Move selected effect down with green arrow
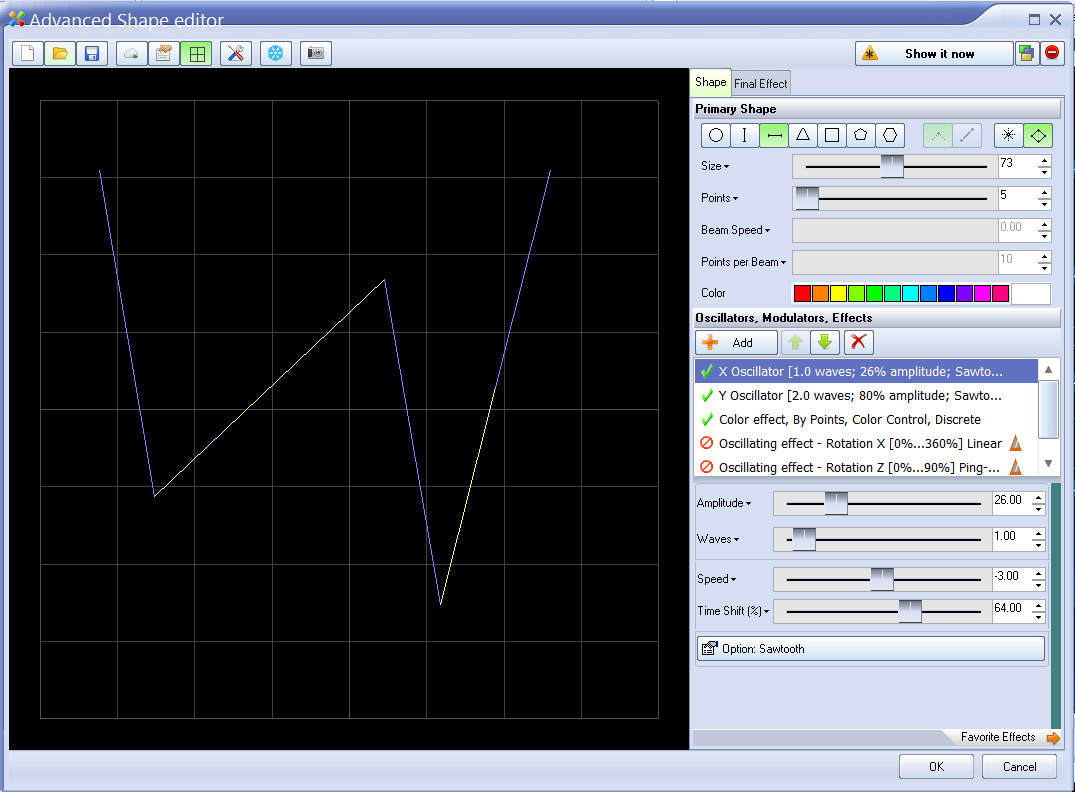1075x792 pixels. tap(824, 342)
